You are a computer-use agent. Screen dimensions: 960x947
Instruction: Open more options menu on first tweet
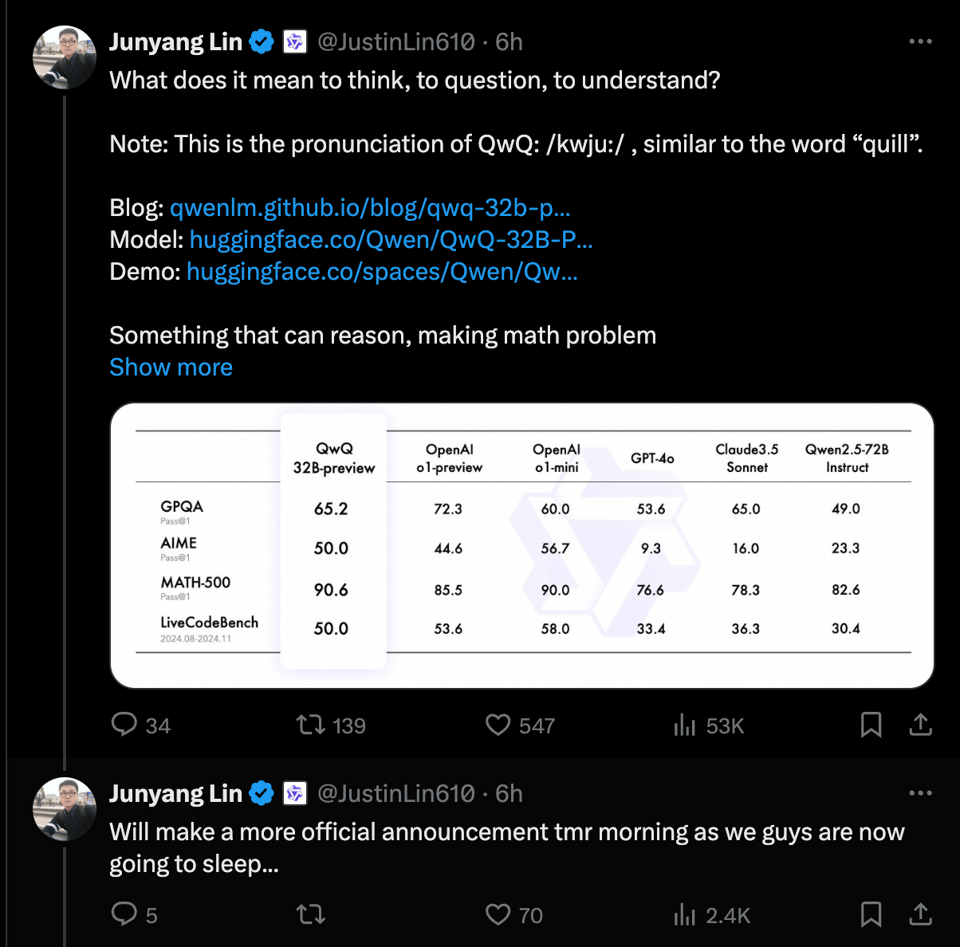920,42
